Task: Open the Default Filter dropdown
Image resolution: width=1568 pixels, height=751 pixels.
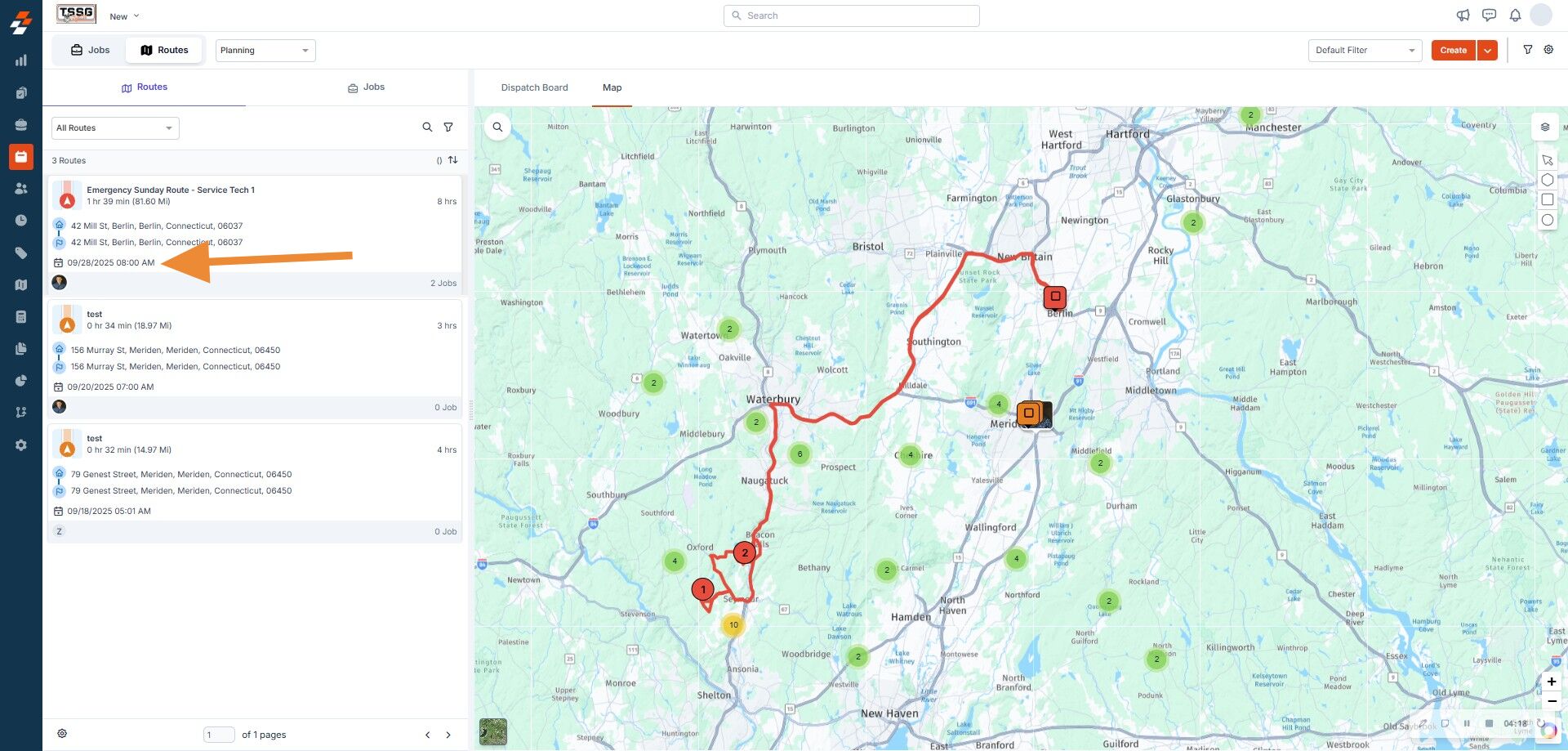Action: point(1365,51)
